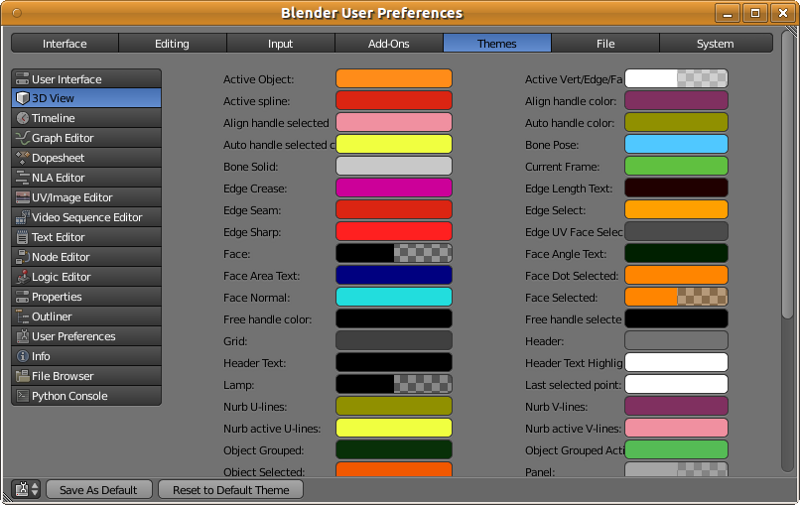Image resolution: width=800 pixels, height=505 pixels.
Task: Choose the Logic Editor joystick icon
Action: pos(22,277)
